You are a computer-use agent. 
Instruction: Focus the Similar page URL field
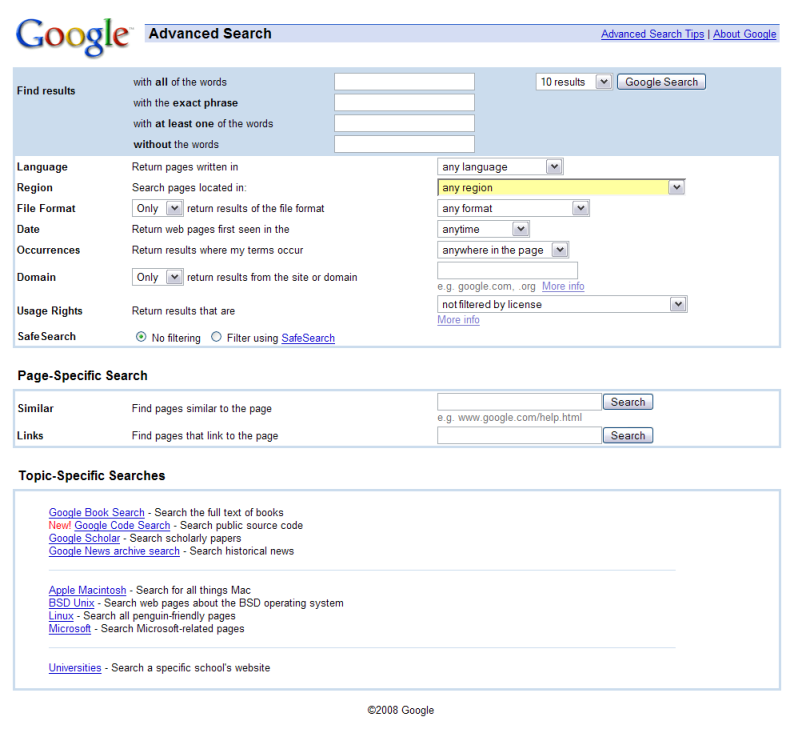[x=519, y=402]
